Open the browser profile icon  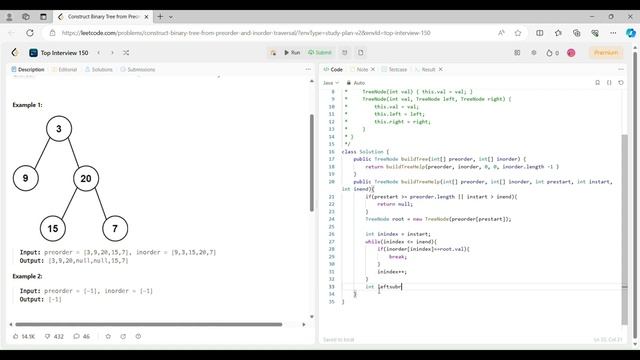pyautogui.click(x=9, y=17)
